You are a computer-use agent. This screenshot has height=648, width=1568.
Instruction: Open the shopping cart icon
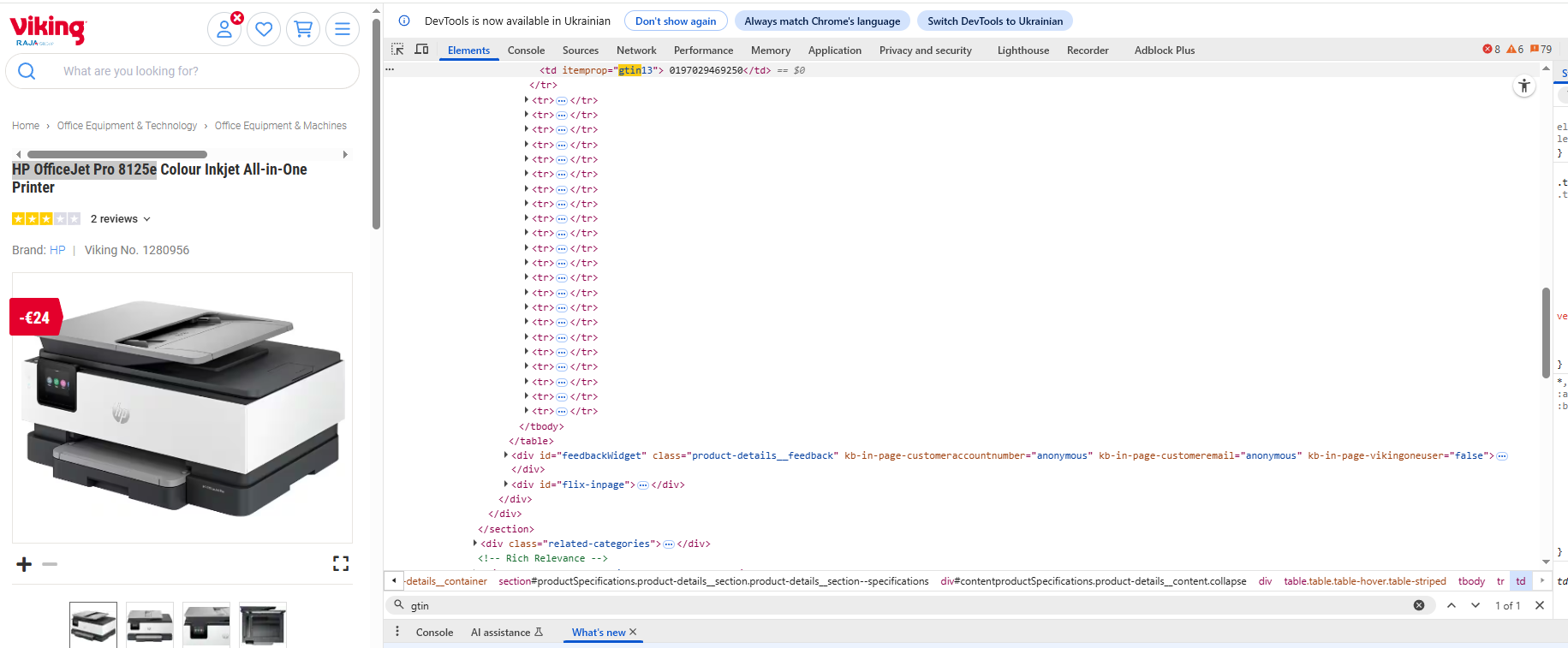(x=303, y=29)
